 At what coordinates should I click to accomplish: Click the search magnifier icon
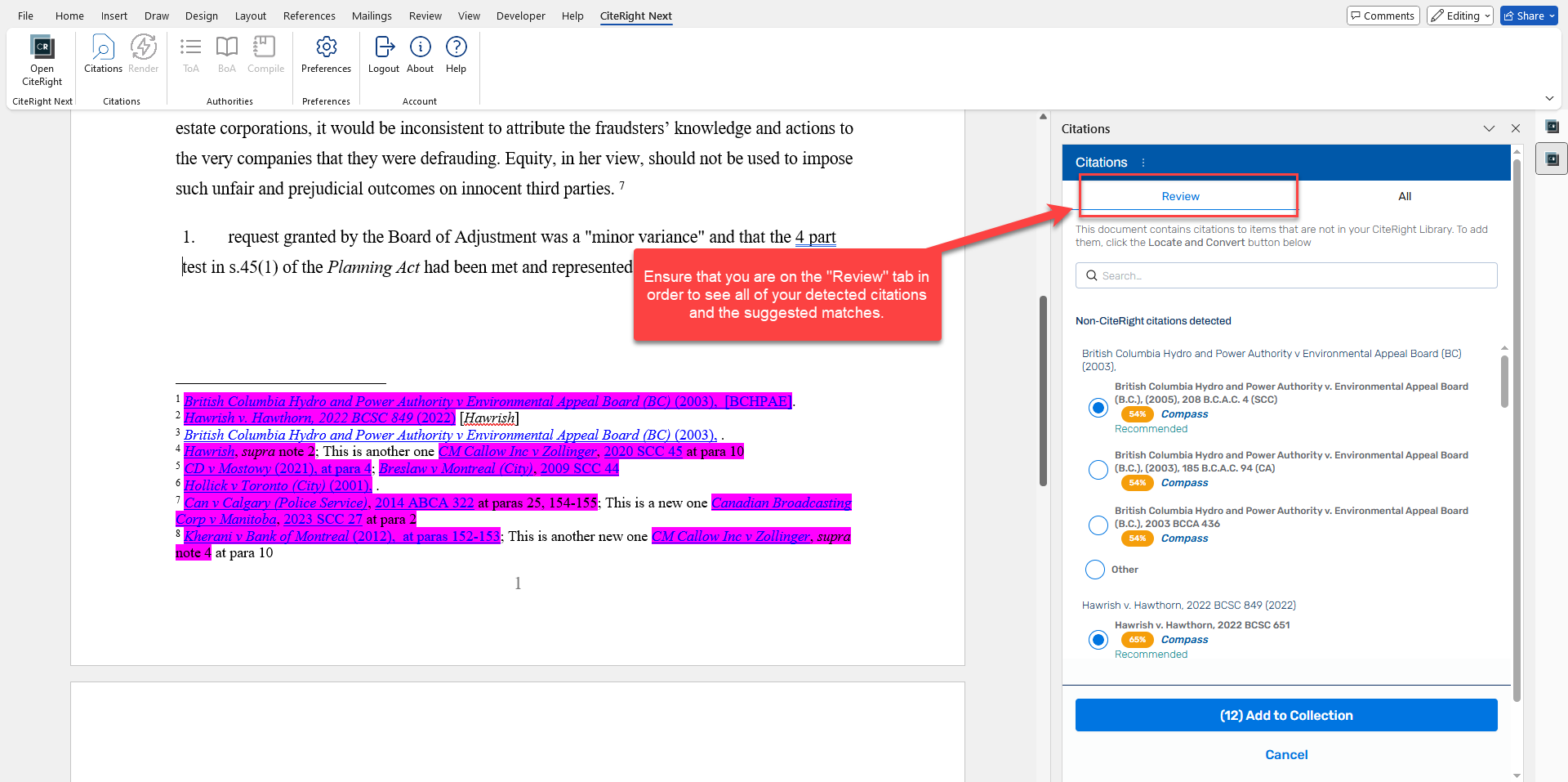point(1092,275)
